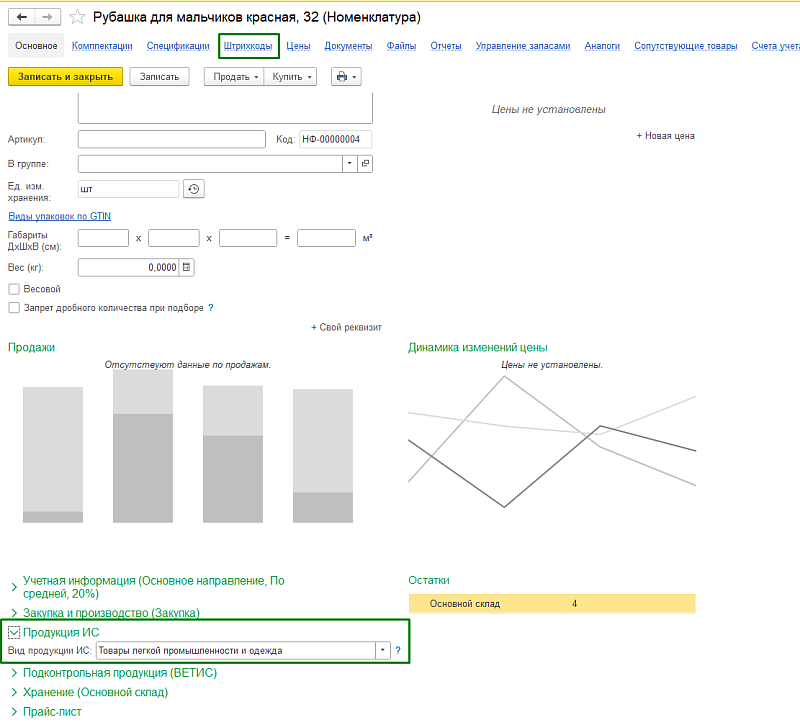Open the 'Файлы' tab

tap(401, 46)
